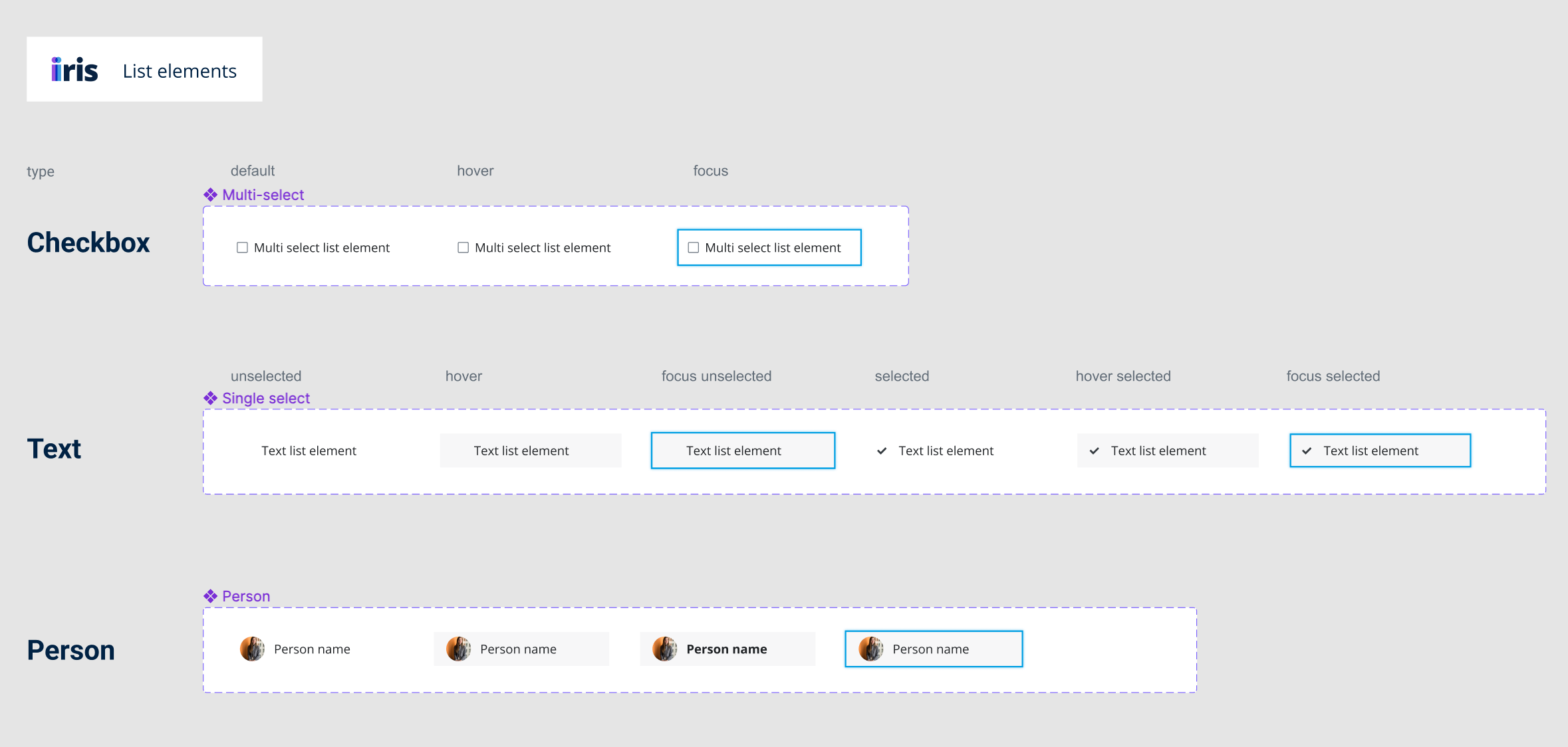The width and height of the screenshot is (1568, 747).
Task: Click the checkmark in the selected Text list element
Action: (882, 451)
